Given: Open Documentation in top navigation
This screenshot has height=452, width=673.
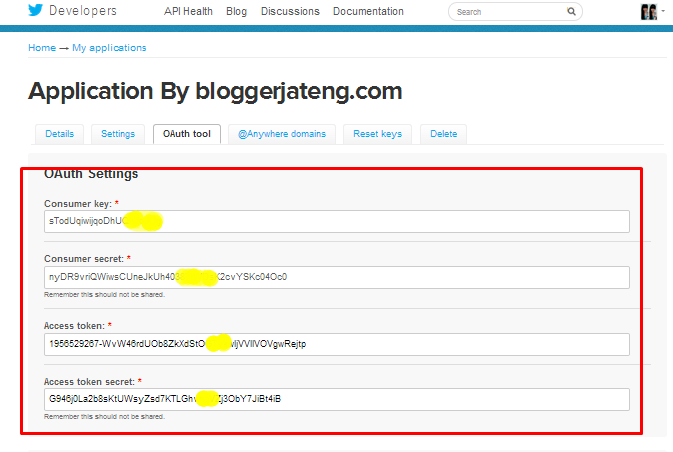Looking at the screenshot, I should pyautogui.click(x=368, y=12).
